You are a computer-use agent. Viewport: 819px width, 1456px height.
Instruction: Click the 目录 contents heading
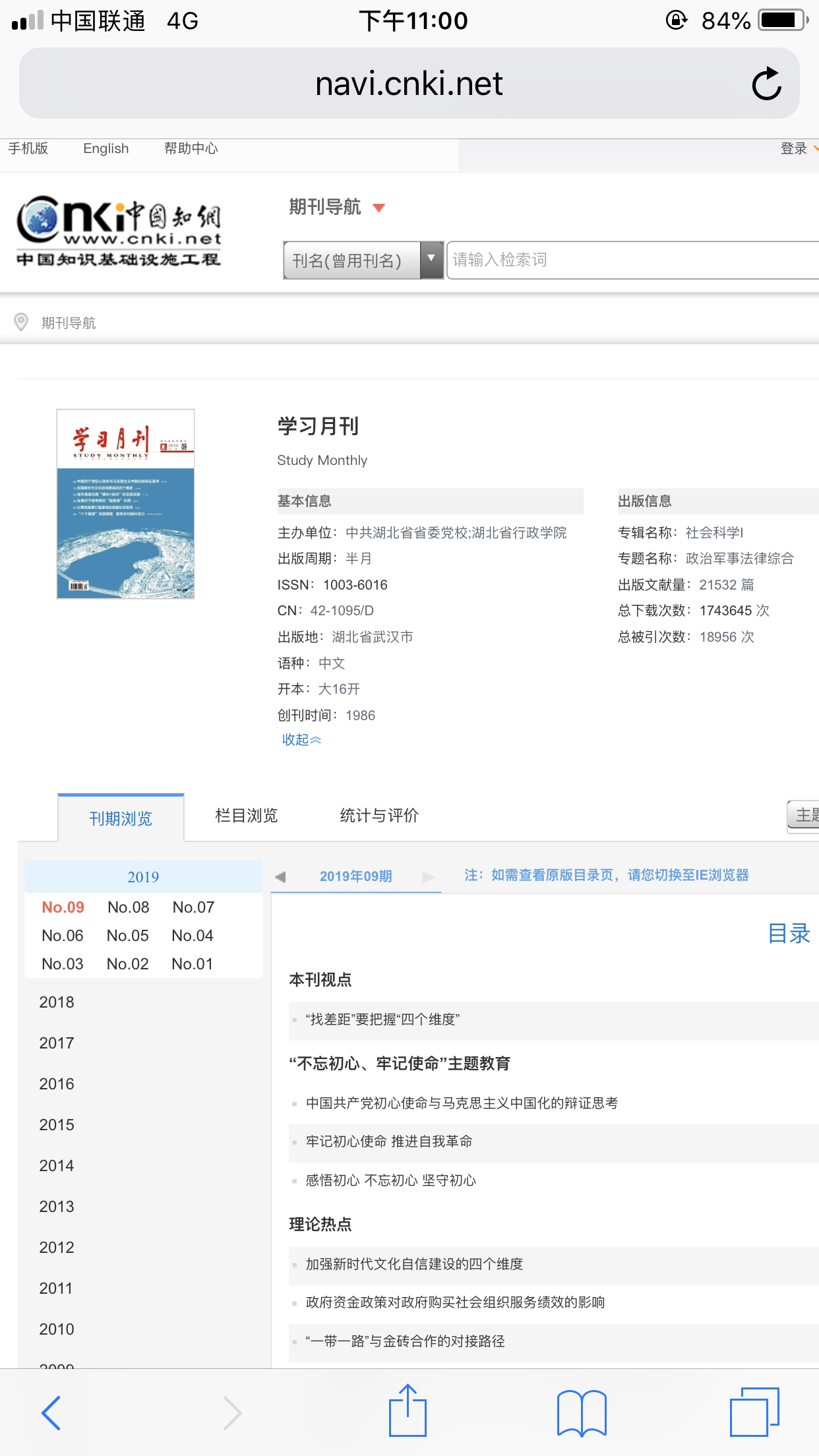coord(789,934)
